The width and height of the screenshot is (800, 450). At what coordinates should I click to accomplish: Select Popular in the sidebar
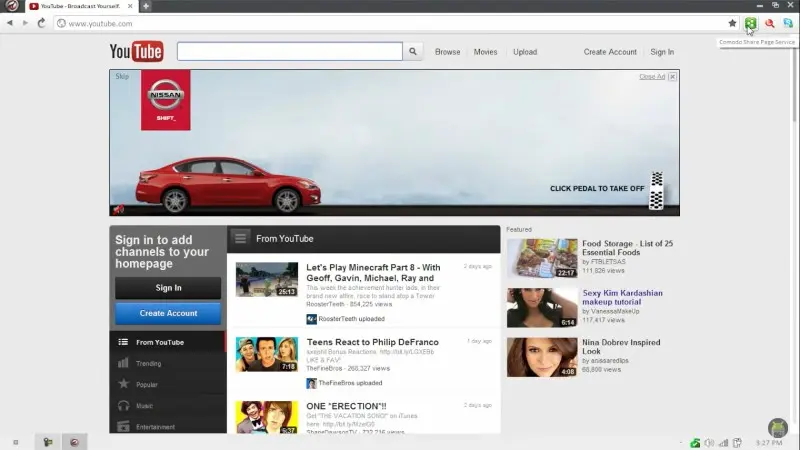[x=168, y=384]
